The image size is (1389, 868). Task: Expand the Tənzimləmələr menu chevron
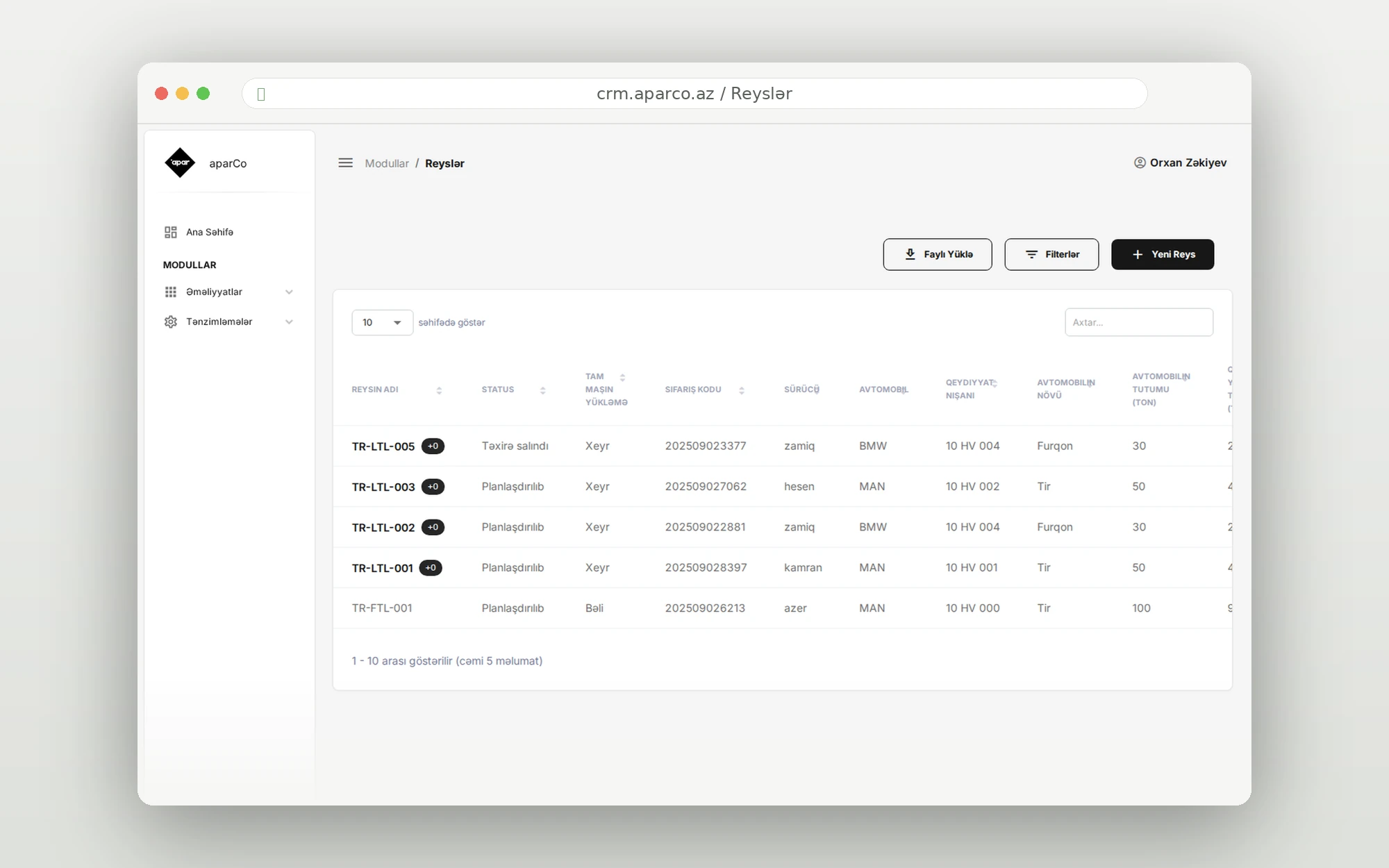pos(289,322)
